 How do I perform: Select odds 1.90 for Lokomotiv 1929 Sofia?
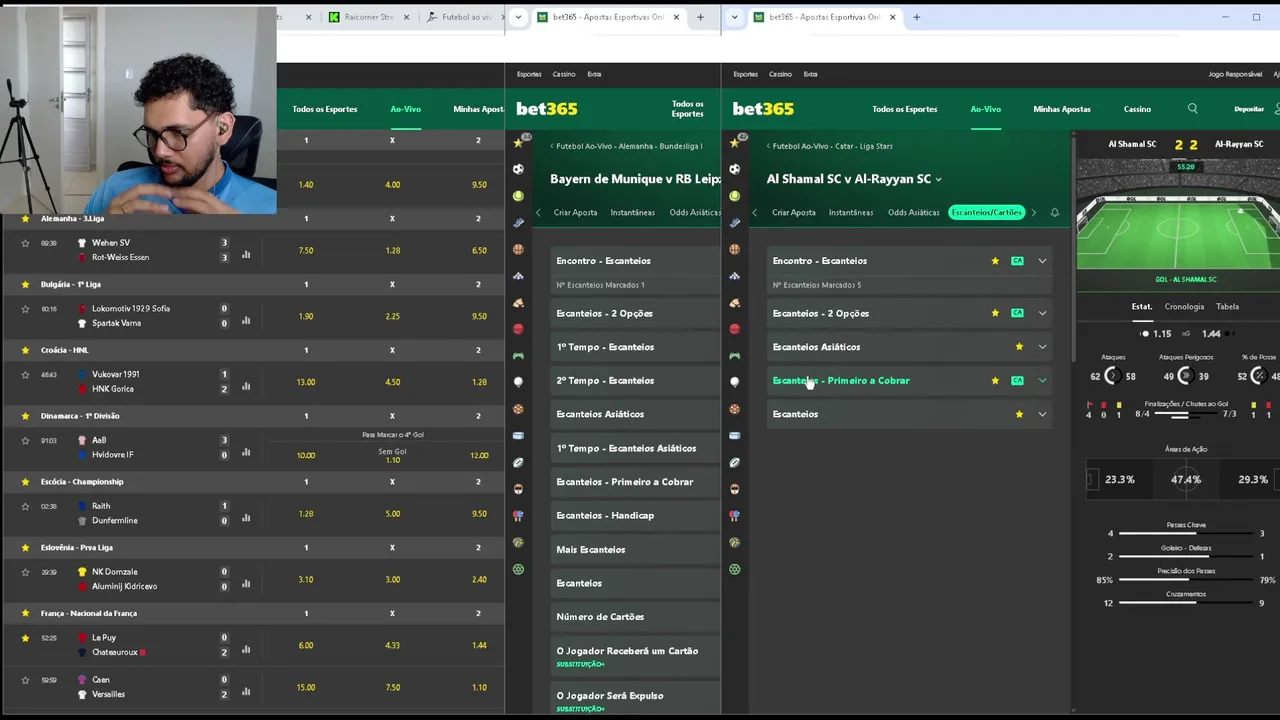tap(306, 316)
